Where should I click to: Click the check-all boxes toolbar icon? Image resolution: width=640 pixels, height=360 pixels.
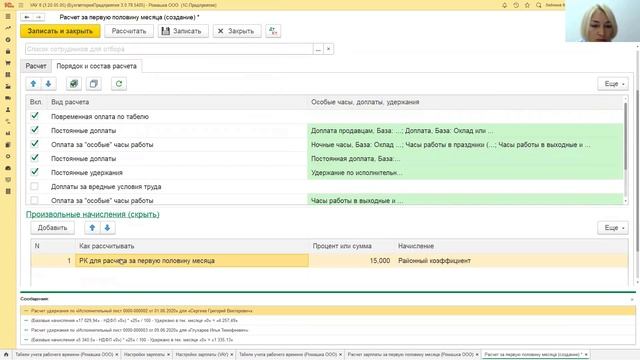(73, 84)
